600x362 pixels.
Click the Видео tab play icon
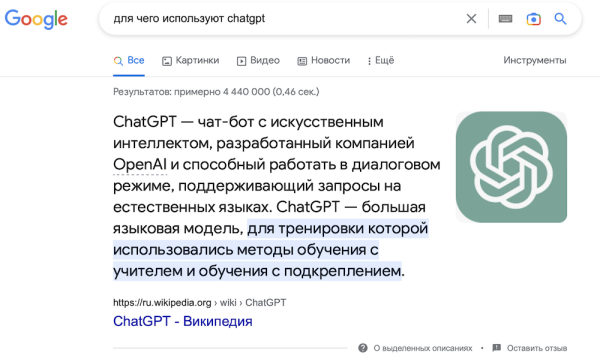[x=241, y=61]
